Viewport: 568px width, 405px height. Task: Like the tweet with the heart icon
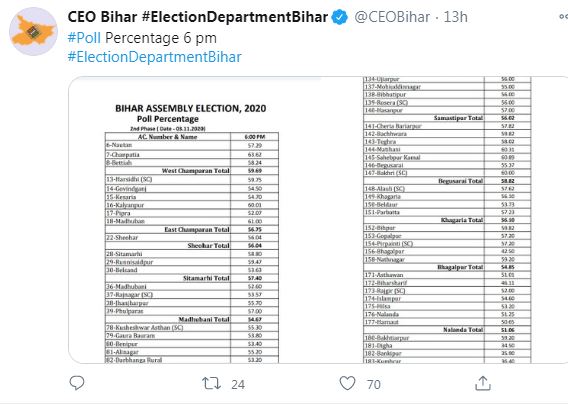347,383
